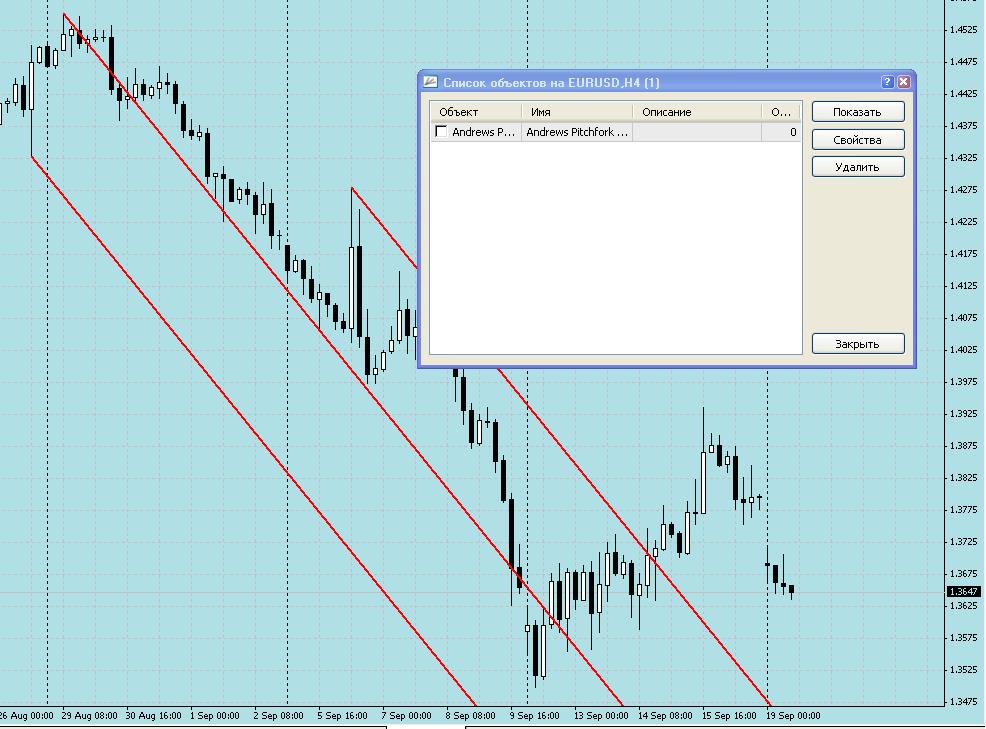
Task: Click the 9 Sep 16:00 time label
Action: [535, 716]
